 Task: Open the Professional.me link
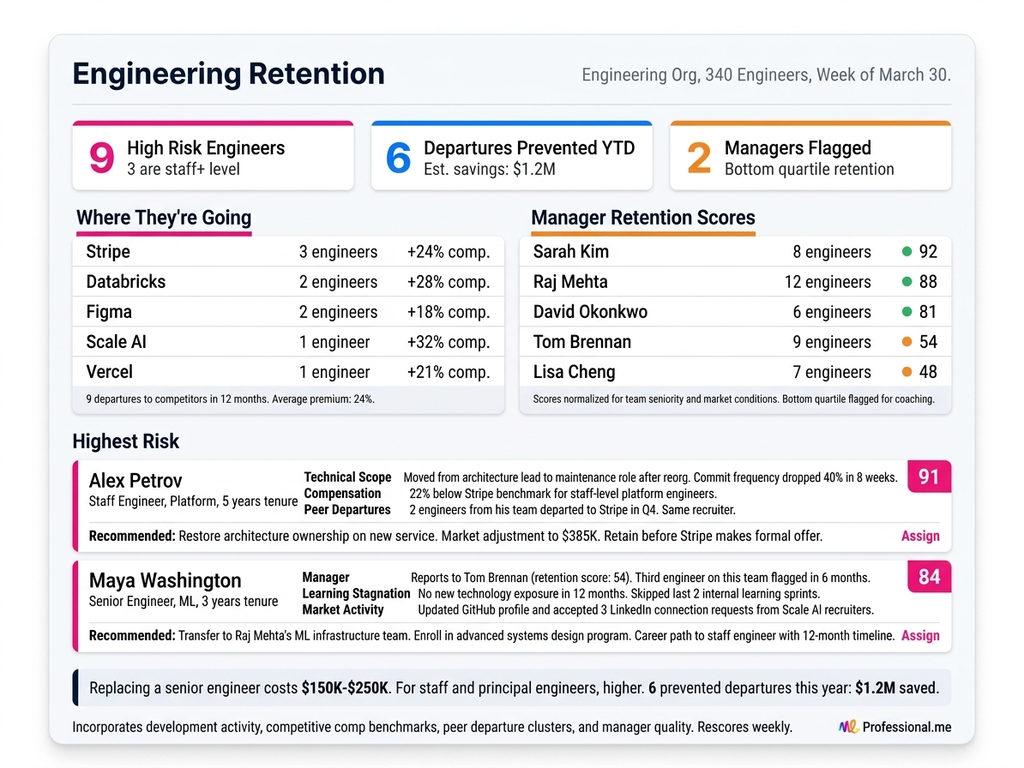[x=906, y=727]
